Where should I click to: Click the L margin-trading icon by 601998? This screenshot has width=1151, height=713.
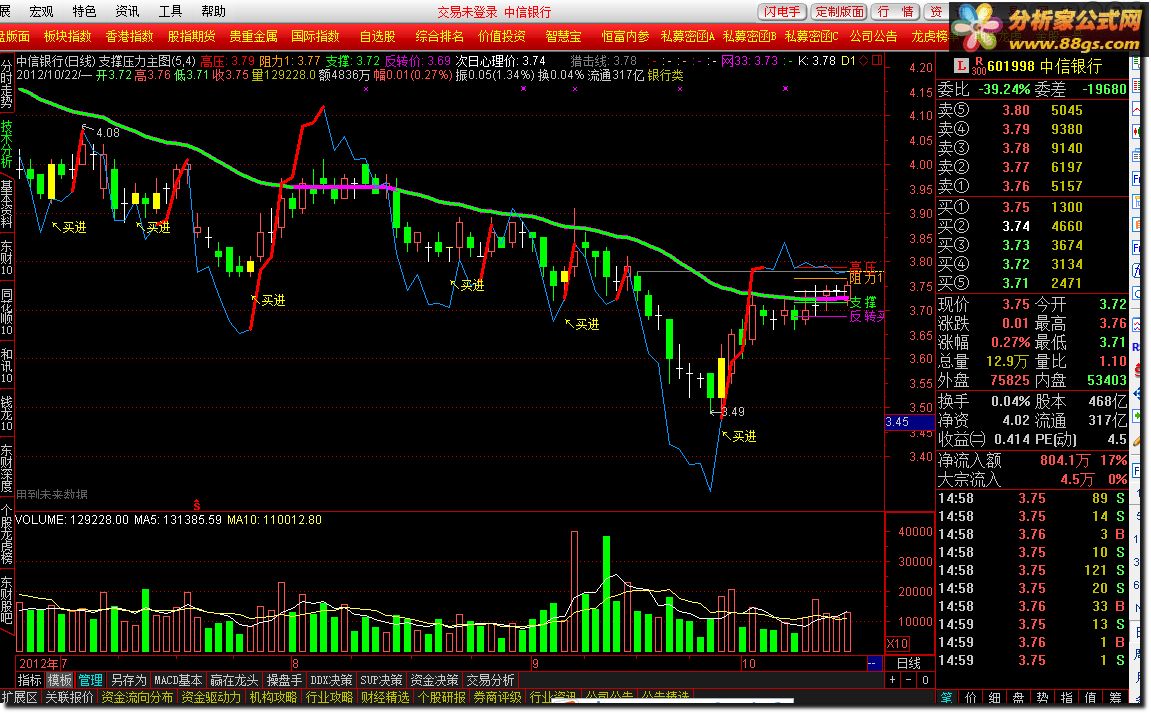click(961, 66)
